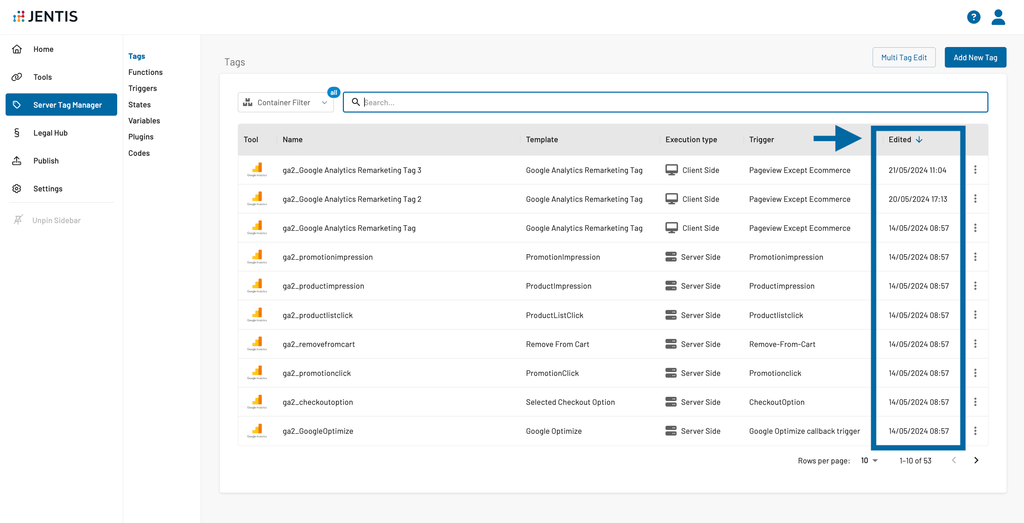Click the Tools link icon in sidebar
Image resolution: width=1024 pixels, height=523 pixels.
17,77
